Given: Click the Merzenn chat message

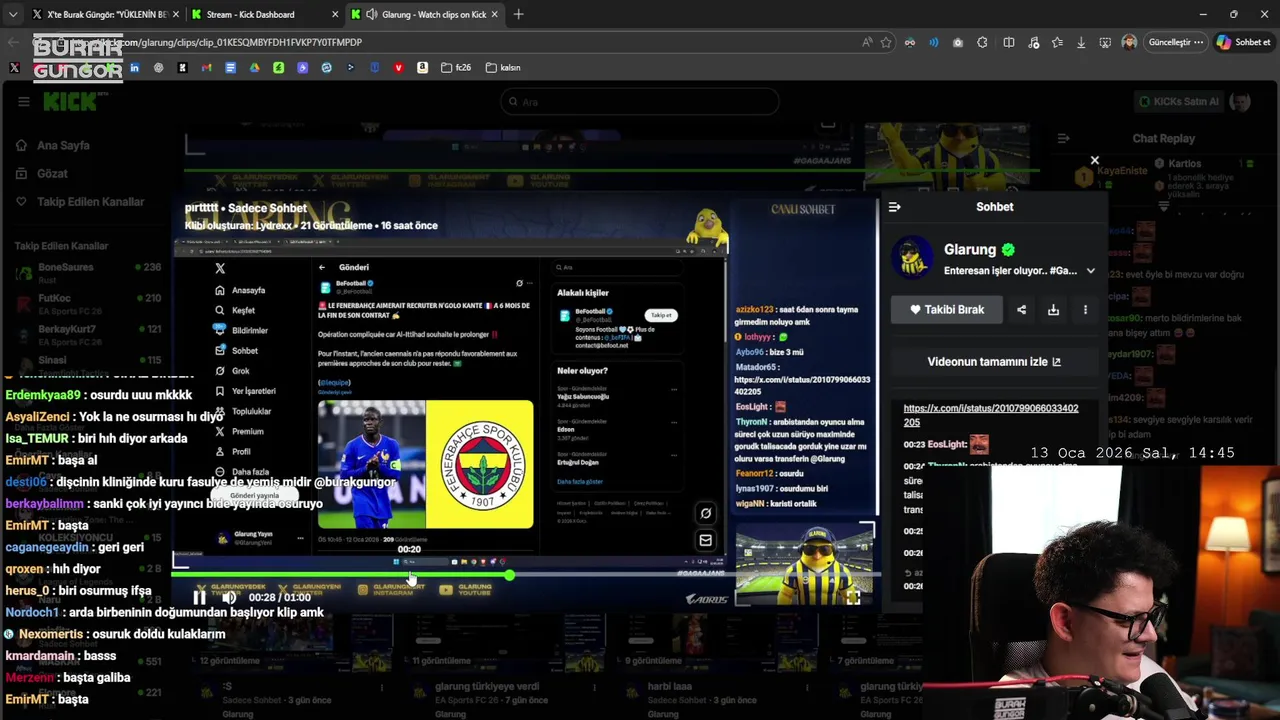Looking at the screenshot, I should coord(67,678).
